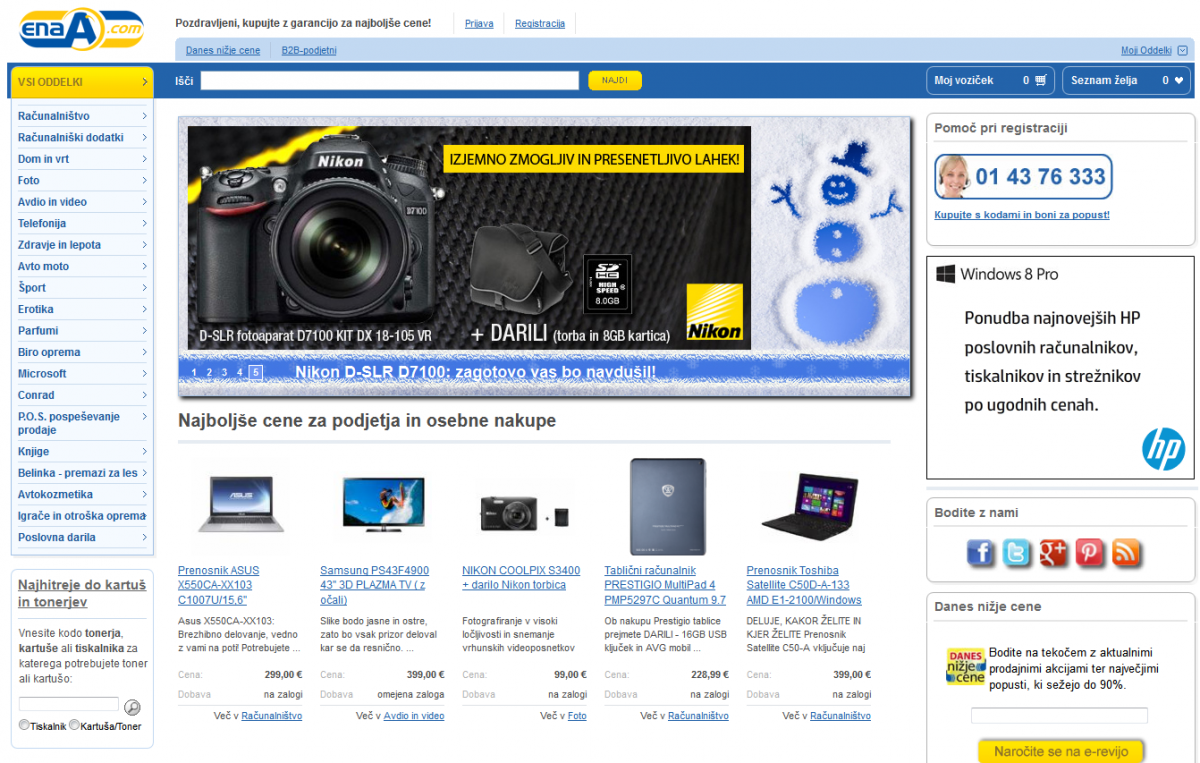Open the Poslovna darila category
Image resolution: width=1200 pixels, height=763 pixels.
pos(82,538)
